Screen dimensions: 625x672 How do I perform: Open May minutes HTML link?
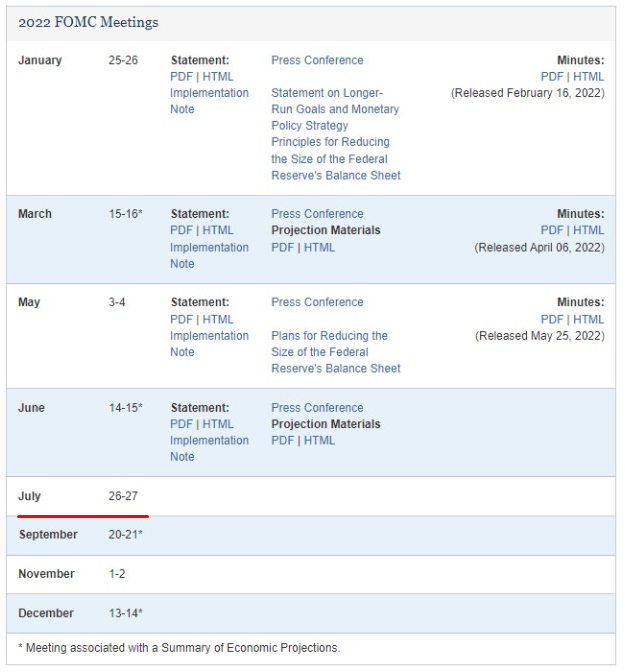pos(589,319)
